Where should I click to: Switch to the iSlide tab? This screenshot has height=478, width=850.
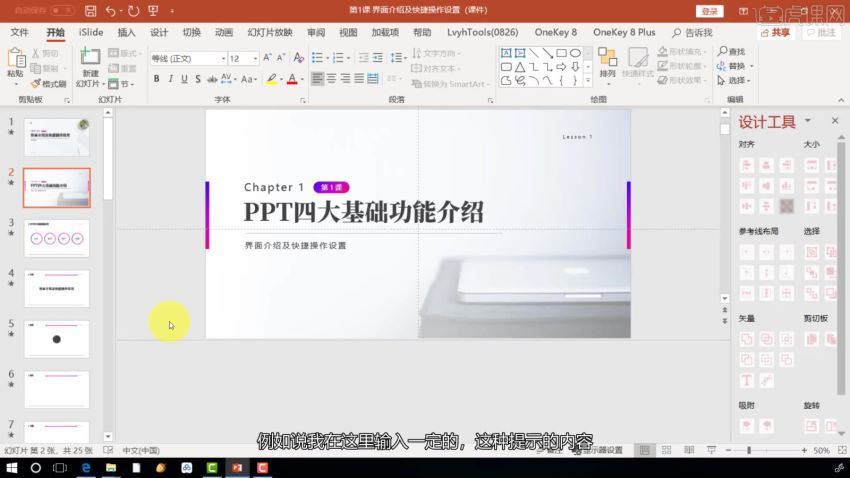(91, 33)
